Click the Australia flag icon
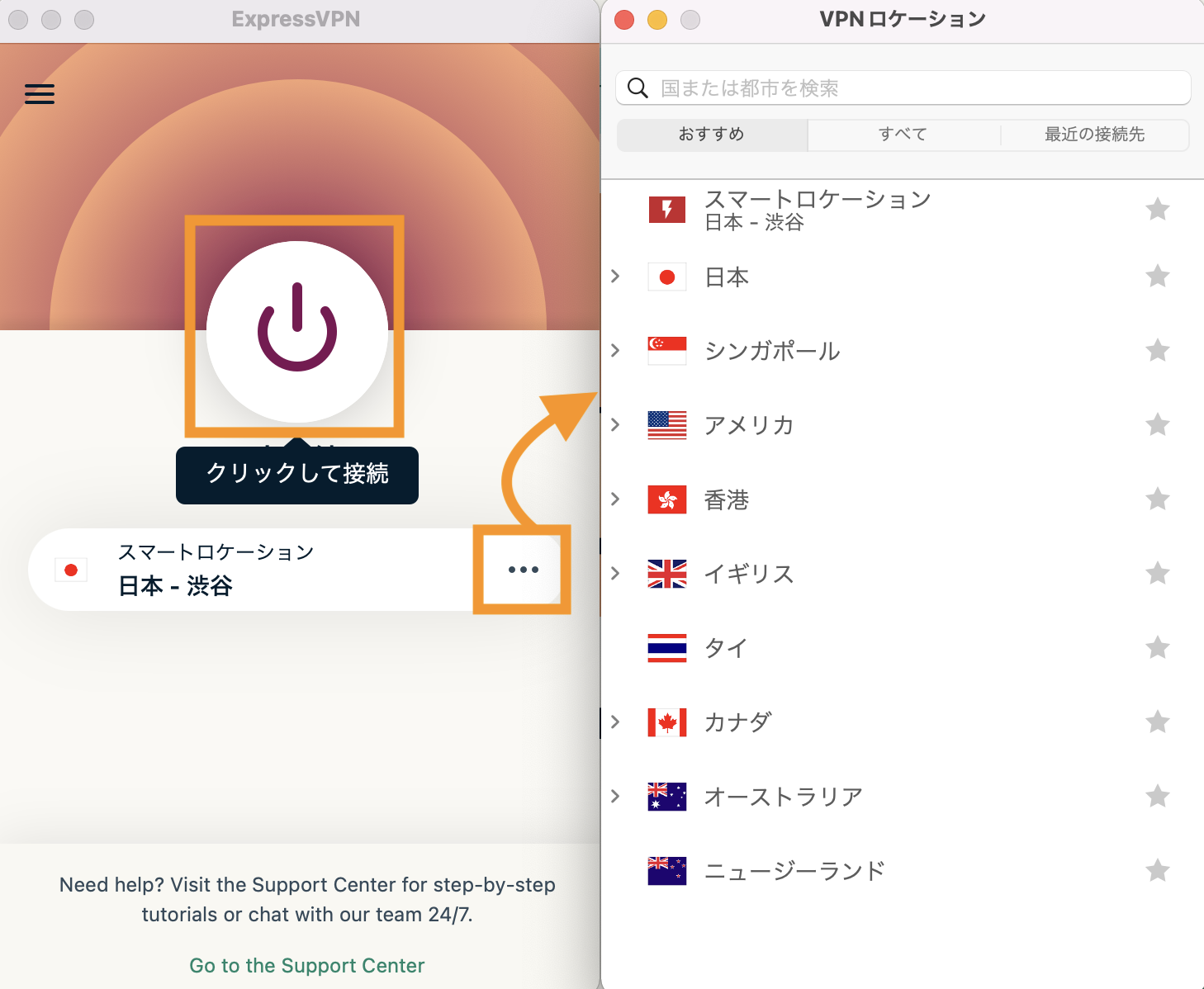Viewport: 1204px width, 989px height. click(x=667, y=797)
